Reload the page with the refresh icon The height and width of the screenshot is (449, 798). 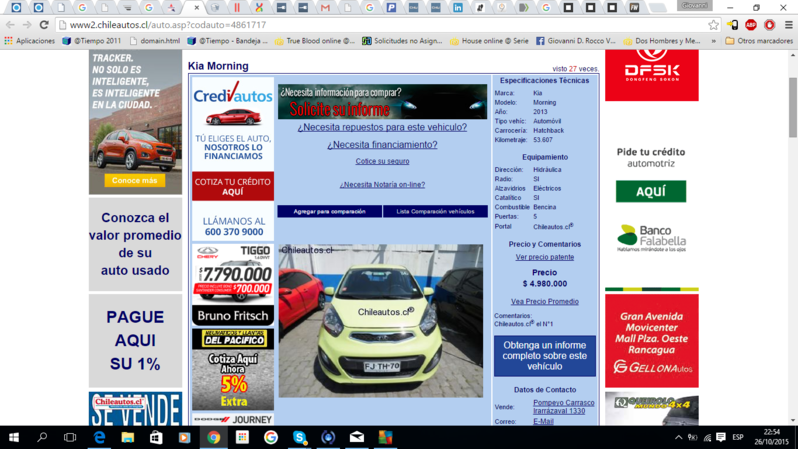(x=44, y=24)
